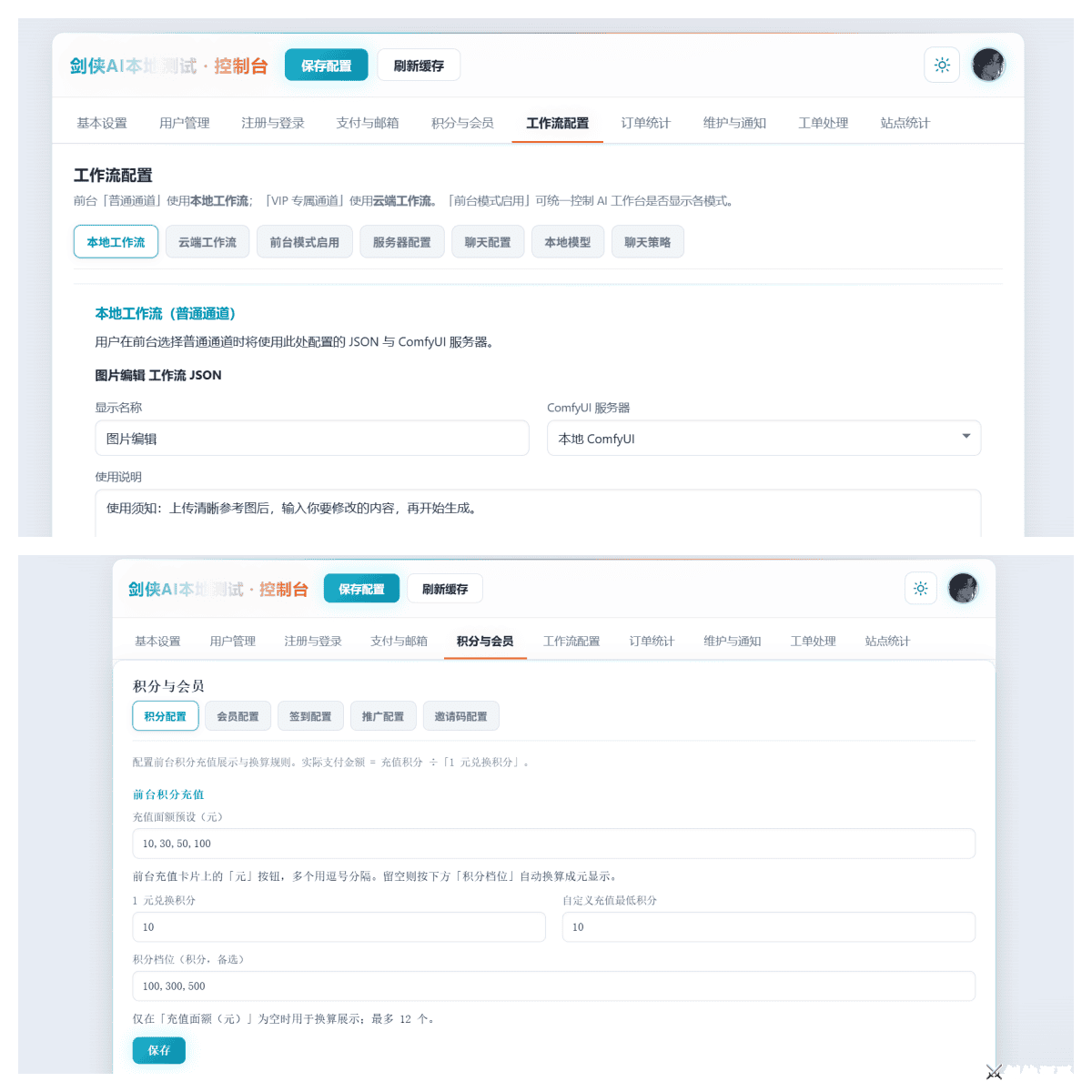Screen dimensions: 1092x1092
Task: Switch to the 会员配置 sub-tab
Action: [238, 716]
